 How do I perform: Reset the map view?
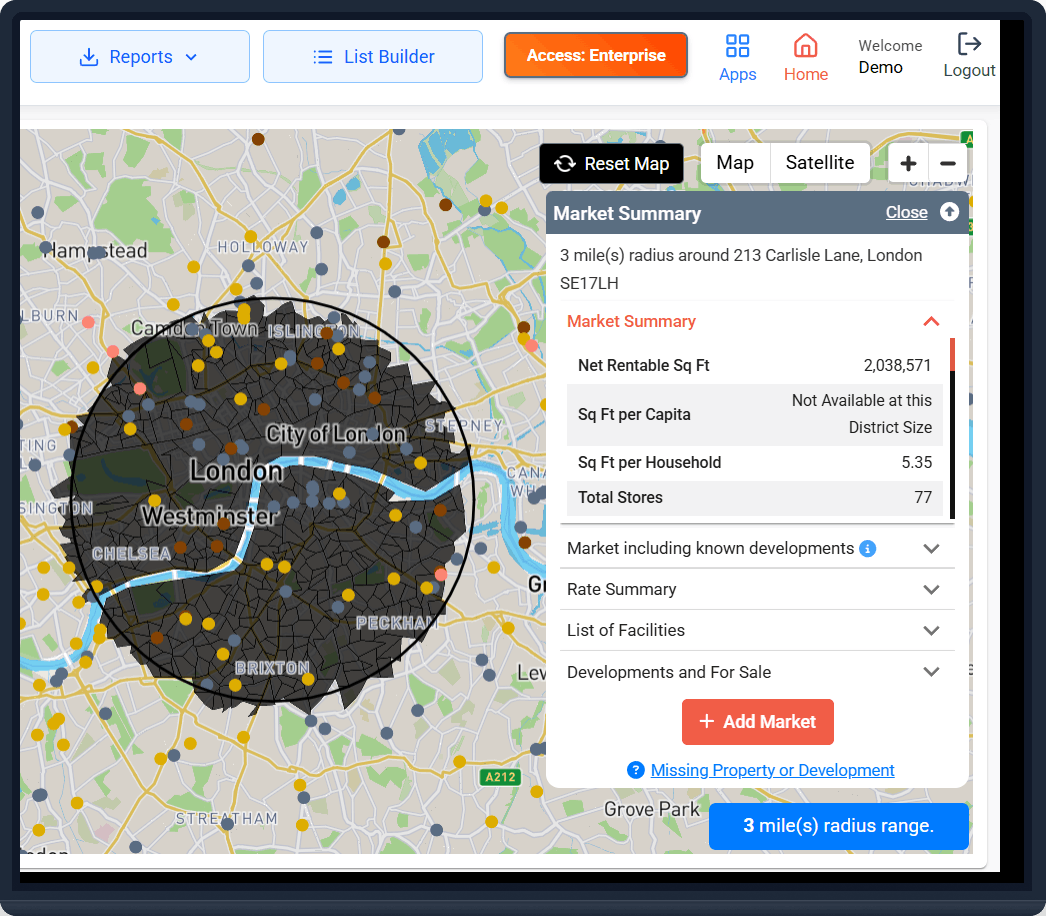611,163
